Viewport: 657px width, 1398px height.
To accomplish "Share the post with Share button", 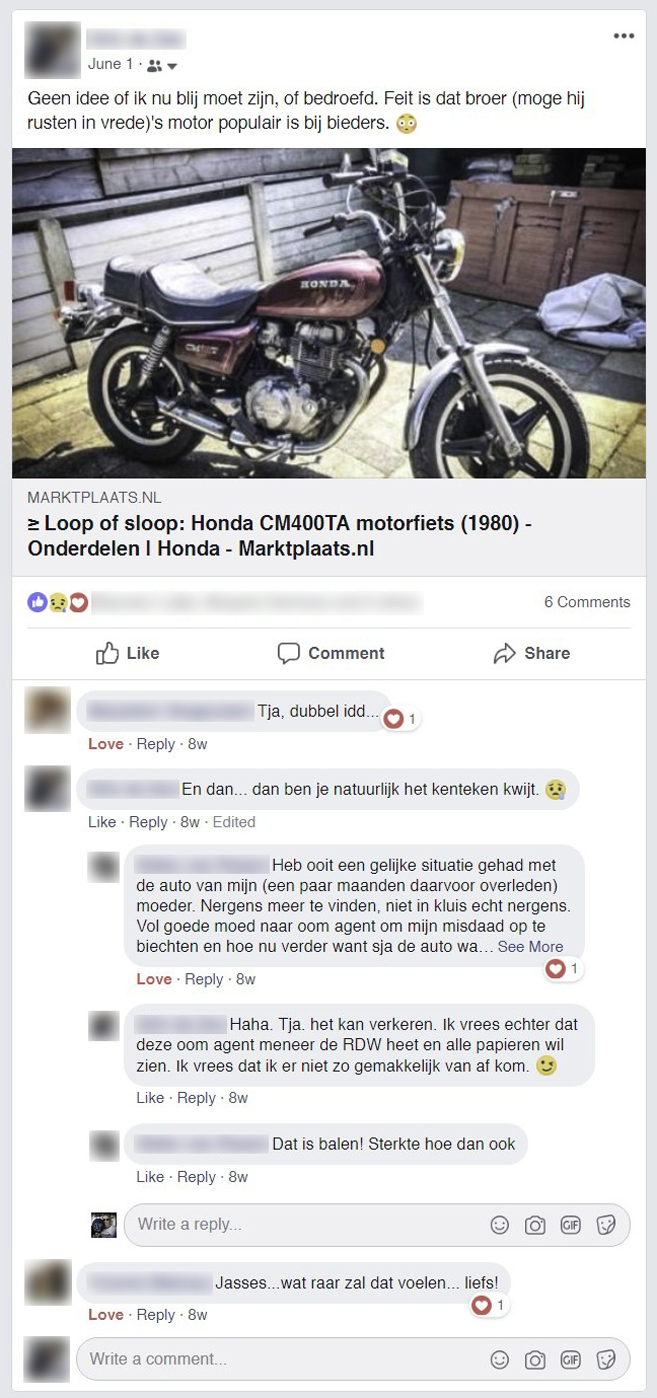I will [532, 653].
